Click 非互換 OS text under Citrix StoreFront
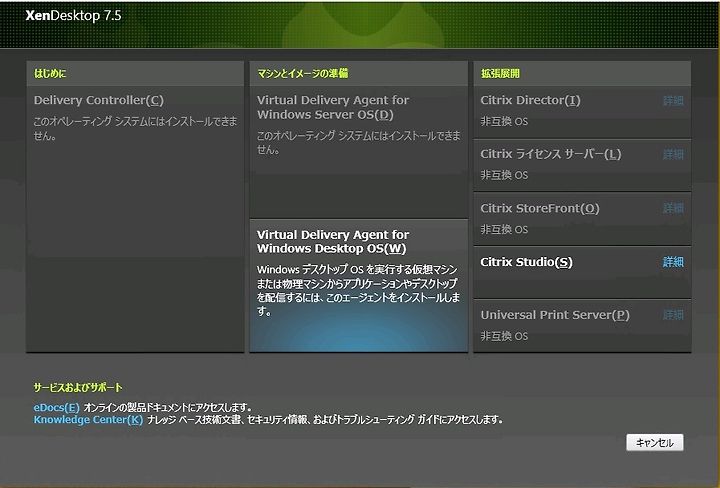Screen dimensions: 720x488 504,230
